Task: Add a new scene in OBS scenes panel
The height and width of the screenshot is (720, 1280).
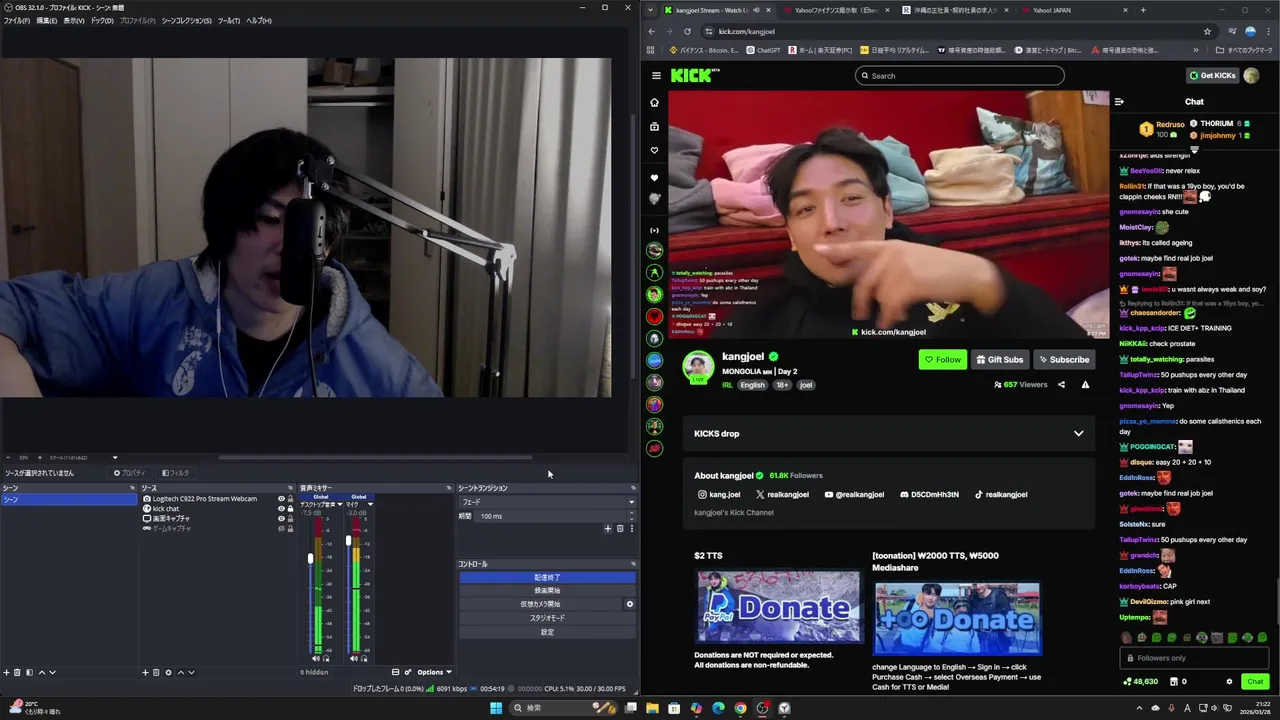Action: 6,672
